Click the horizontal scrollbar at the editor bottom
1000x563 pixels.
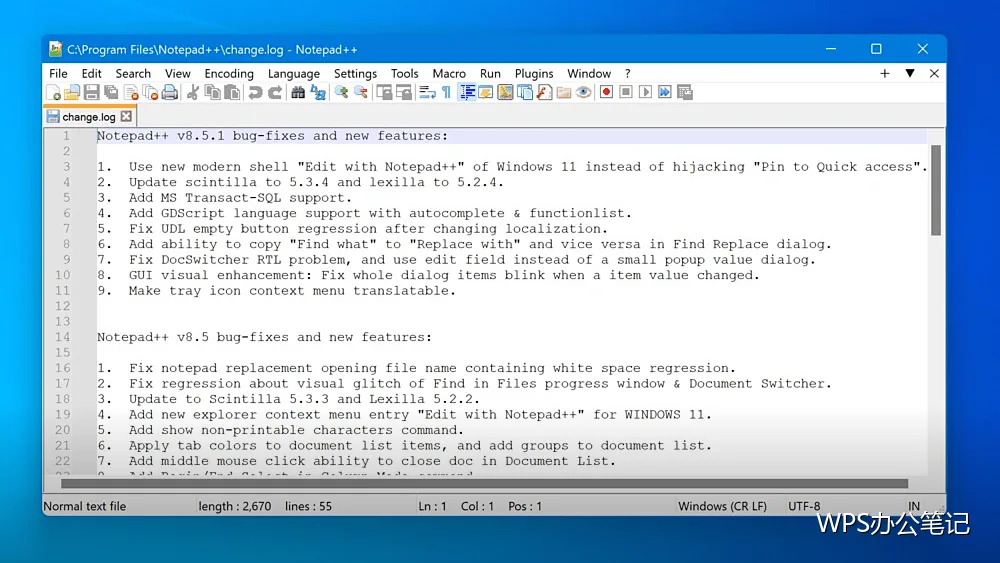coord(484,483)
